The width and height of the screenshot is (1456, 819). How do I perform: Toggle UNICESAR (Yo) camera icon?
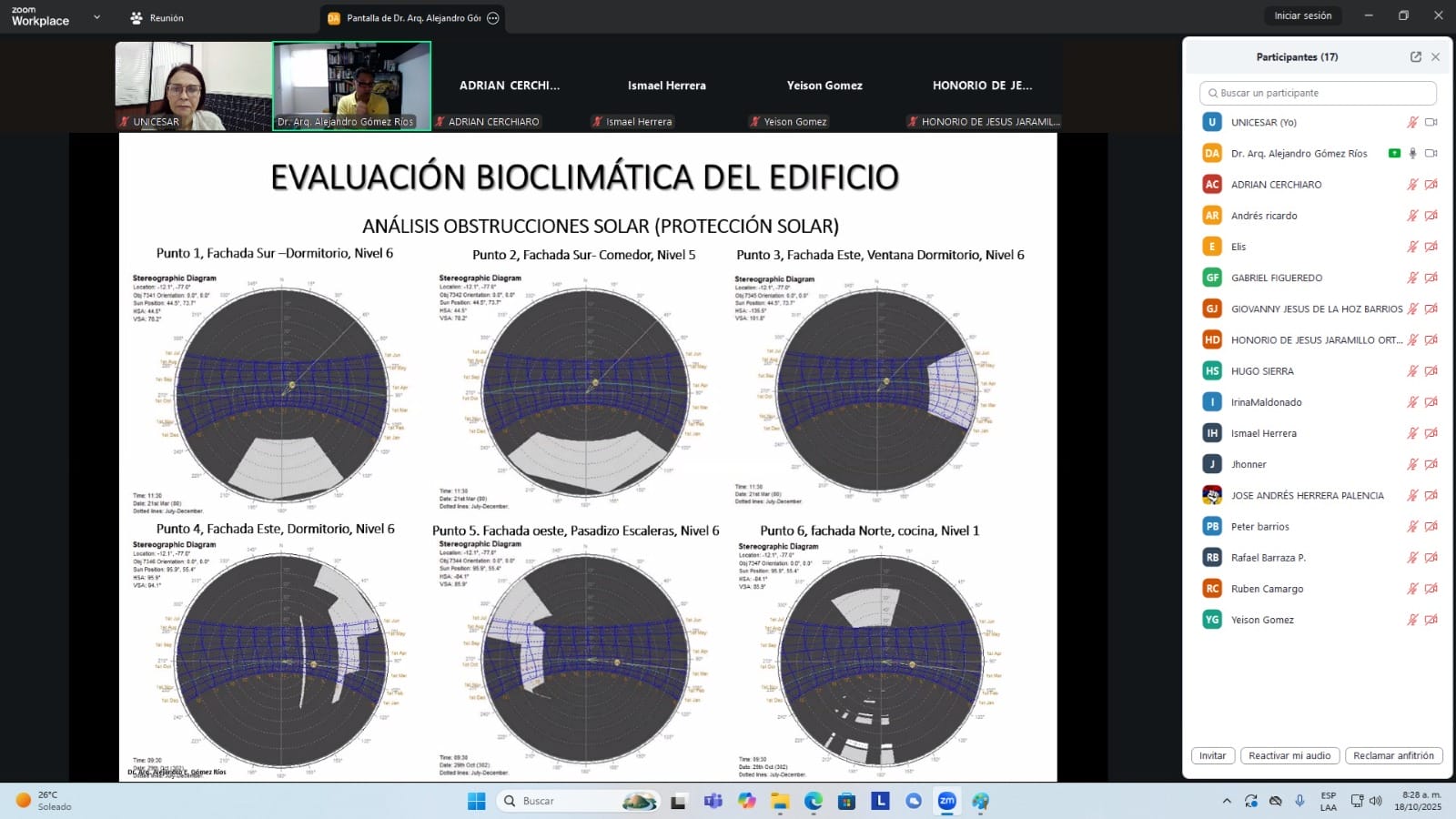(x=1431, y=122)
